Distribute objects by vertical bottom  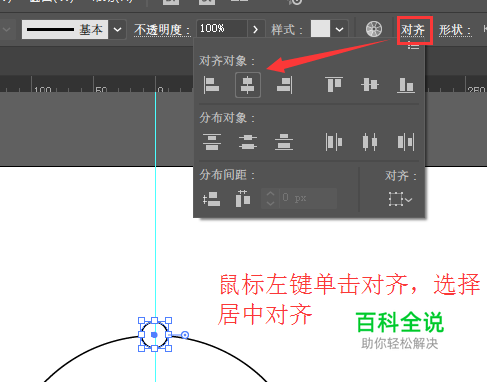pyautogui.click(x=284, y=142)
